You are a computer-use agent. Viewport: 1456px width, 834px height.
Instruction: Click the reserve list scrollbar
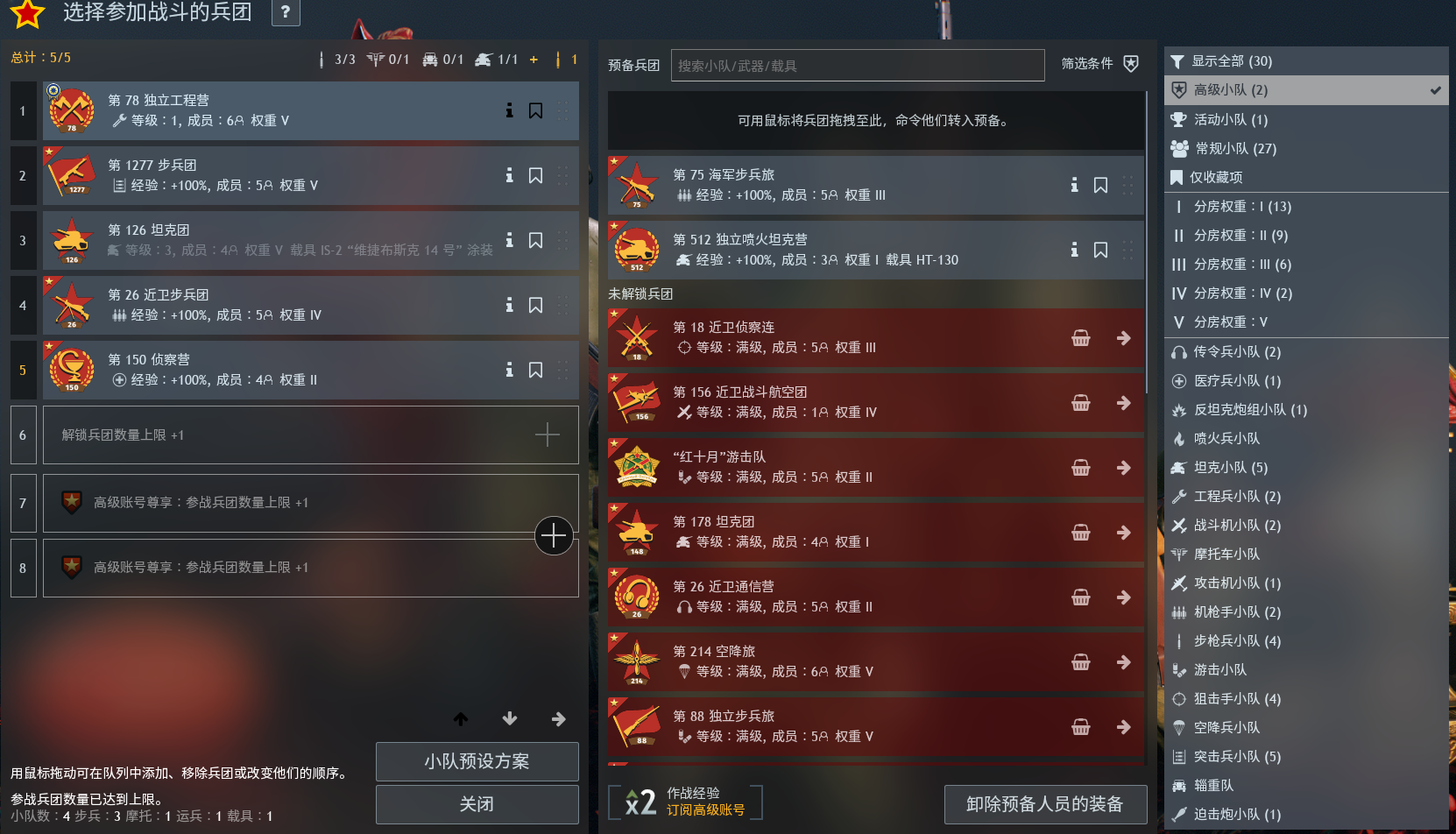1147,245
